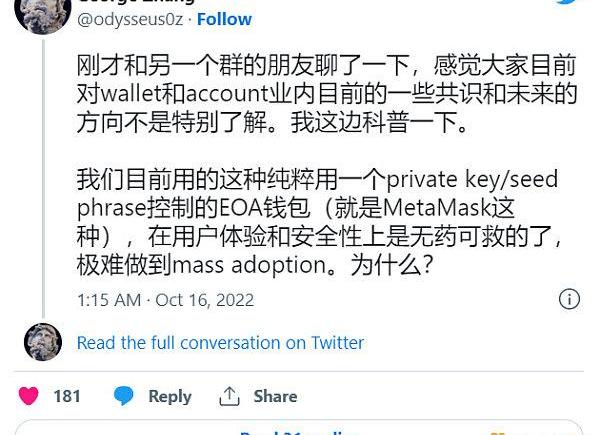Follow the @odysseus0z account

coord(224,19)
